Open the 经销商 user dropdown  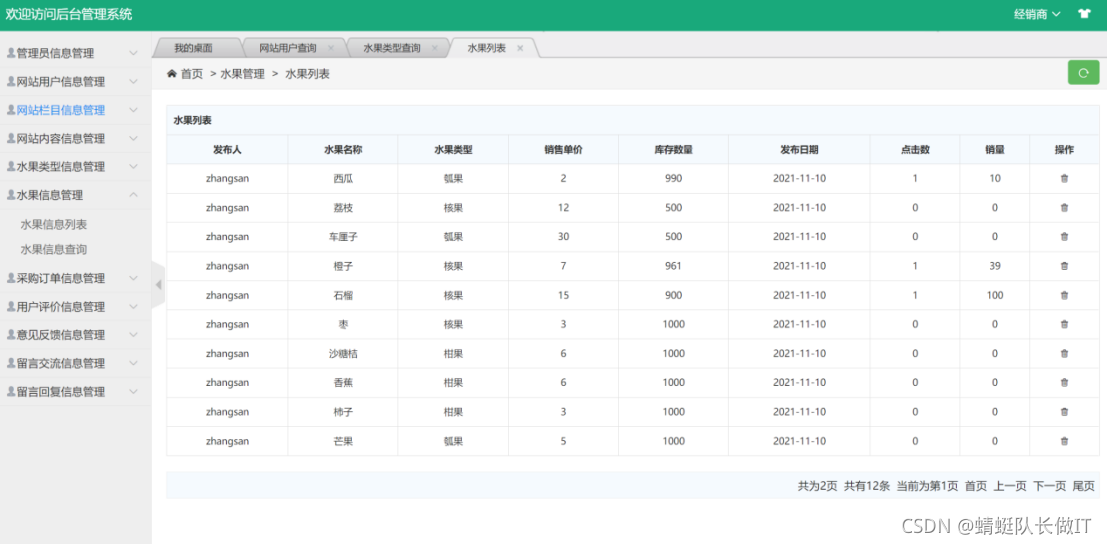click(x=1037, y=14)
